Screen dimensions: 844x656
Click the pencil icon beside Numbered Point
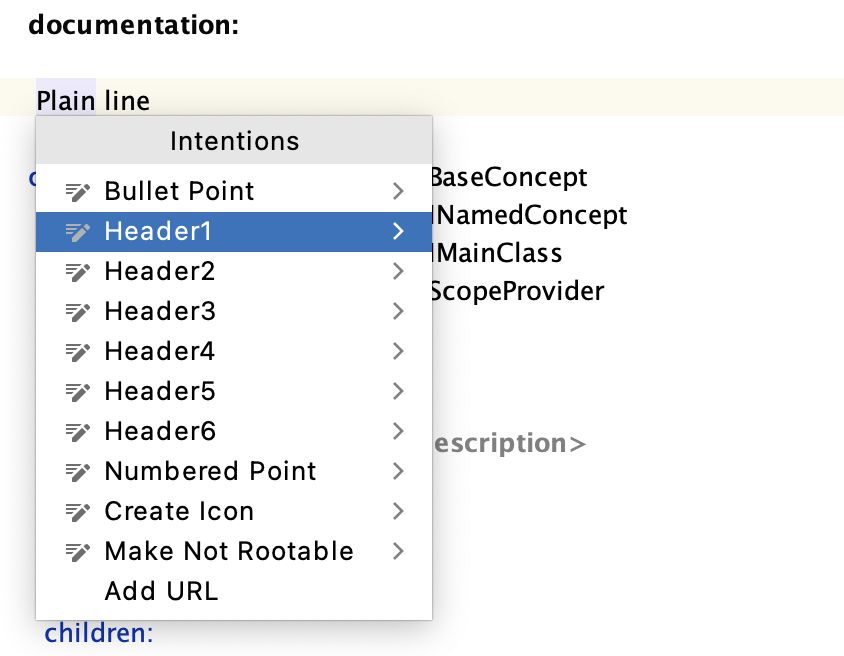pos(79,471)
